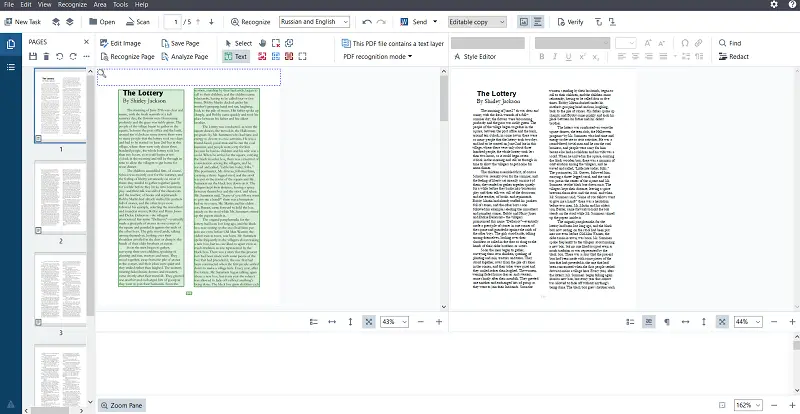Screen dimensions: 800x414
Task: Open the Pages panel more options ellipsis
Action: click(86, 56)
